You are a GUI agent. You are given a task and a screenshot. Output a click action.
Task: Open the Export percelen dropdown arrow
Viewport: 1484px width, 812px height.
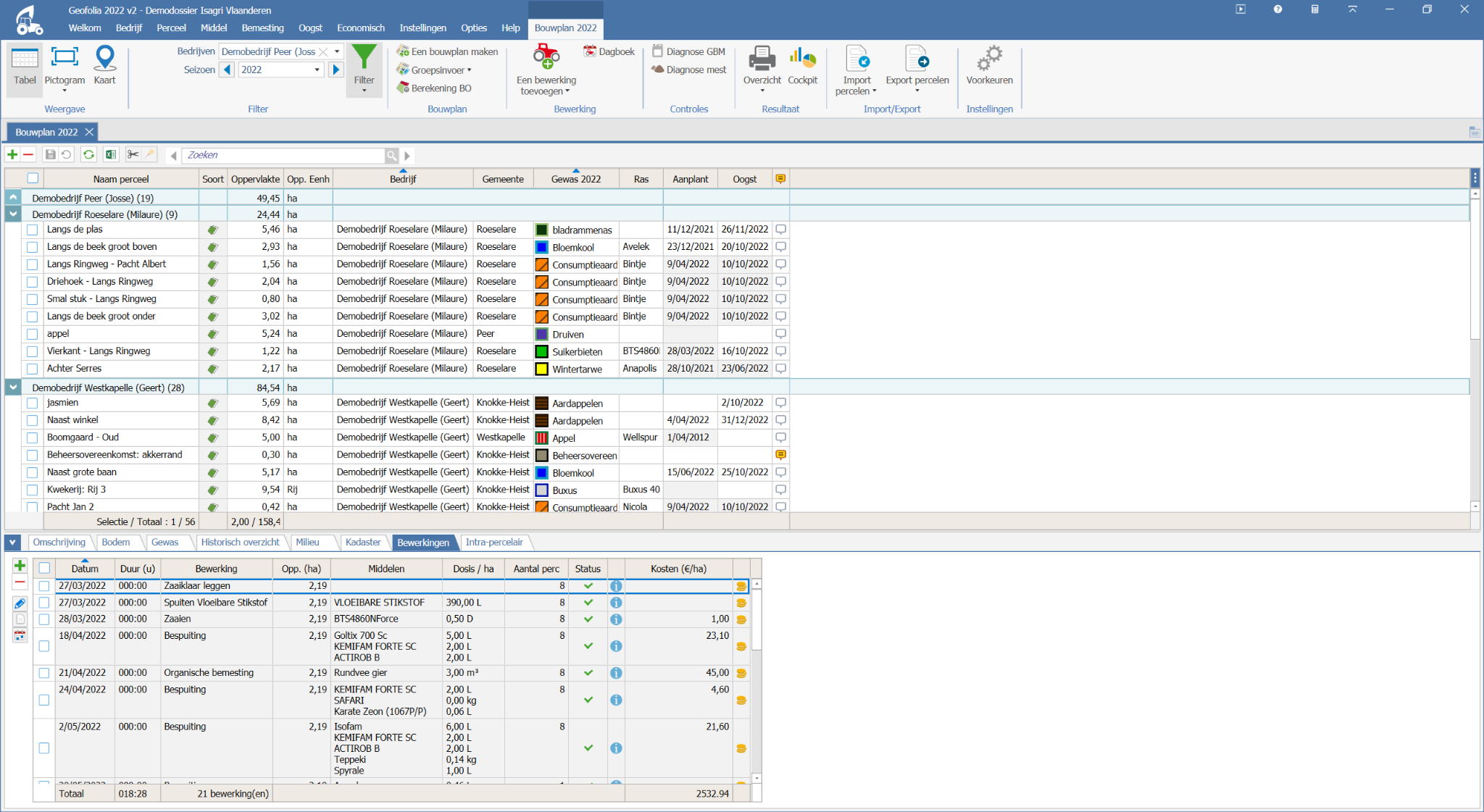917,91
